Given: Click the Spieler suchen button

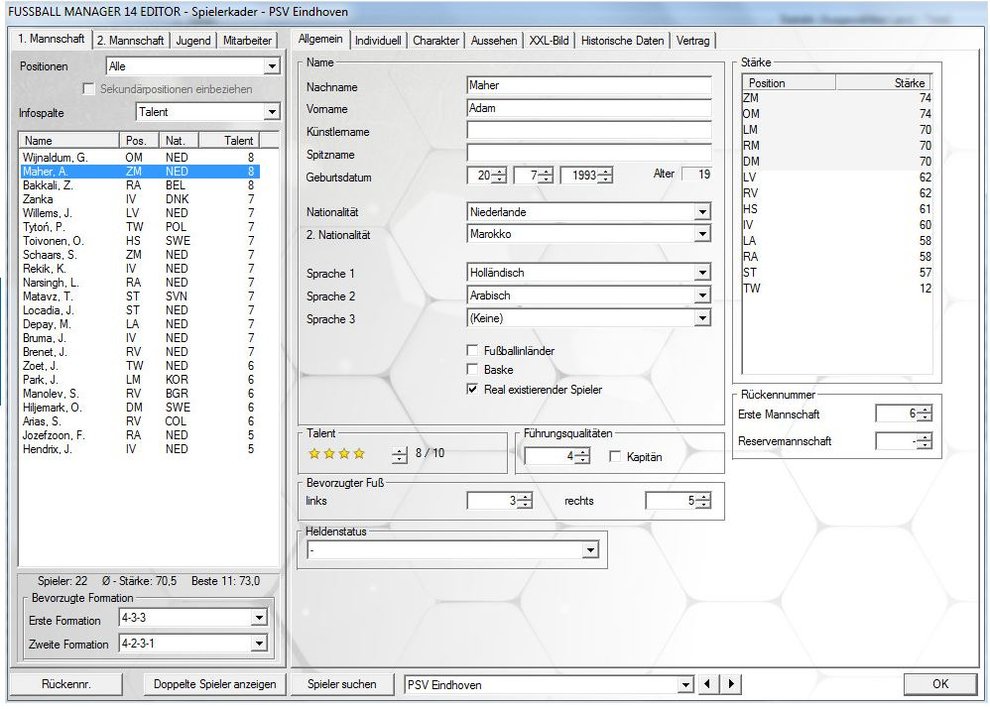Looking at the screenshot, I should pos(342,684).
